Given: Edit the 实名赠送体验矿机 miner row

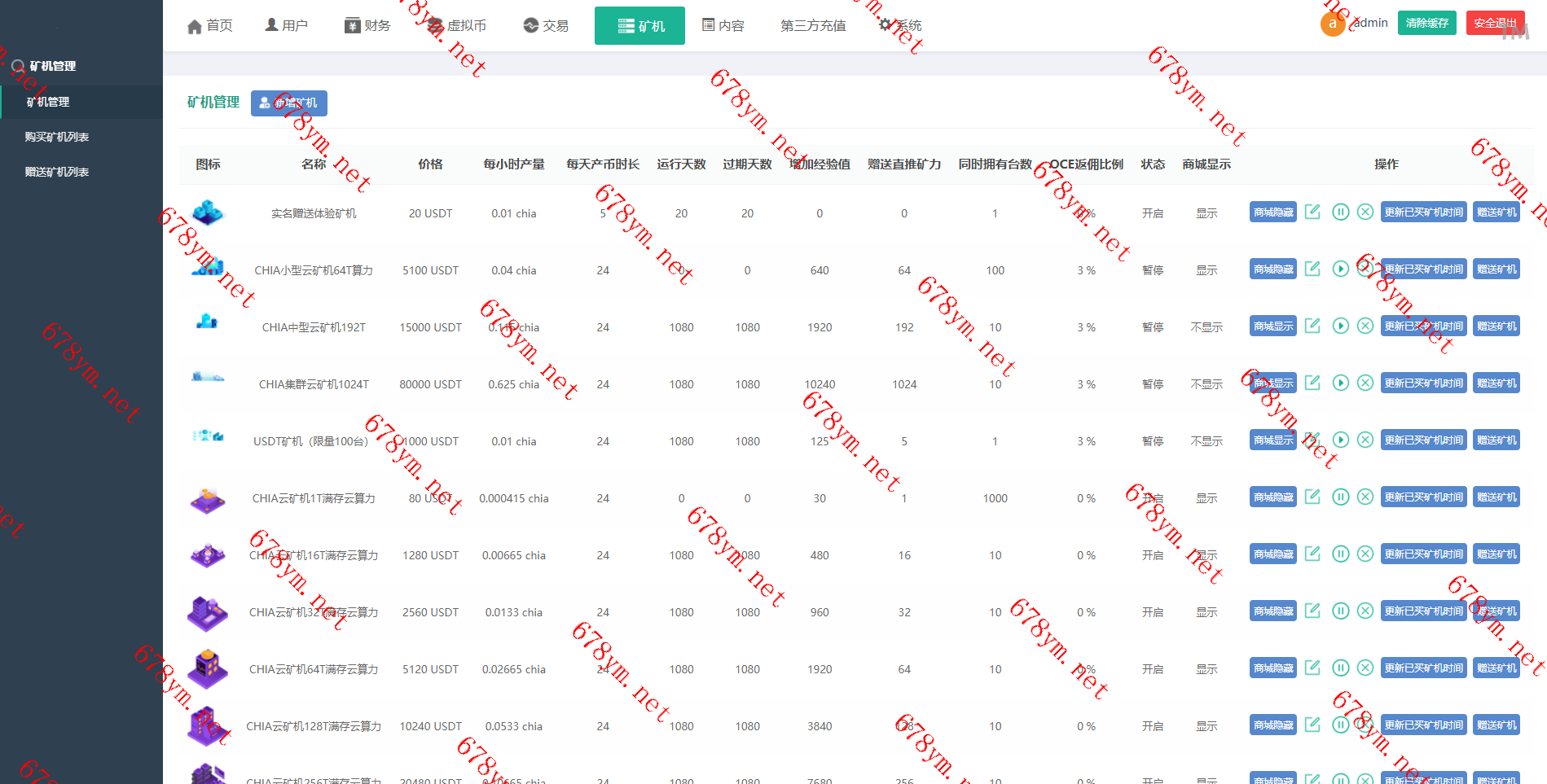Looking at the screenshot, I should coord(1312,212).
